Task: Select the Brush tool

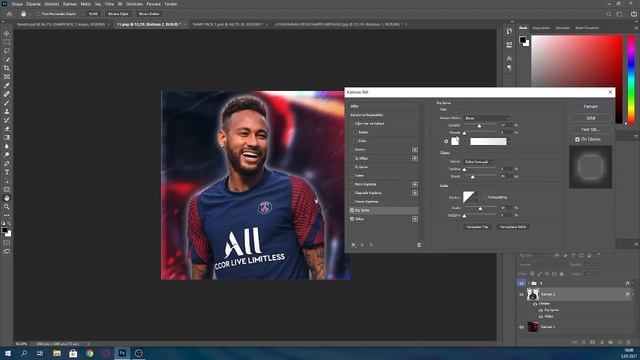Action: 7,102
